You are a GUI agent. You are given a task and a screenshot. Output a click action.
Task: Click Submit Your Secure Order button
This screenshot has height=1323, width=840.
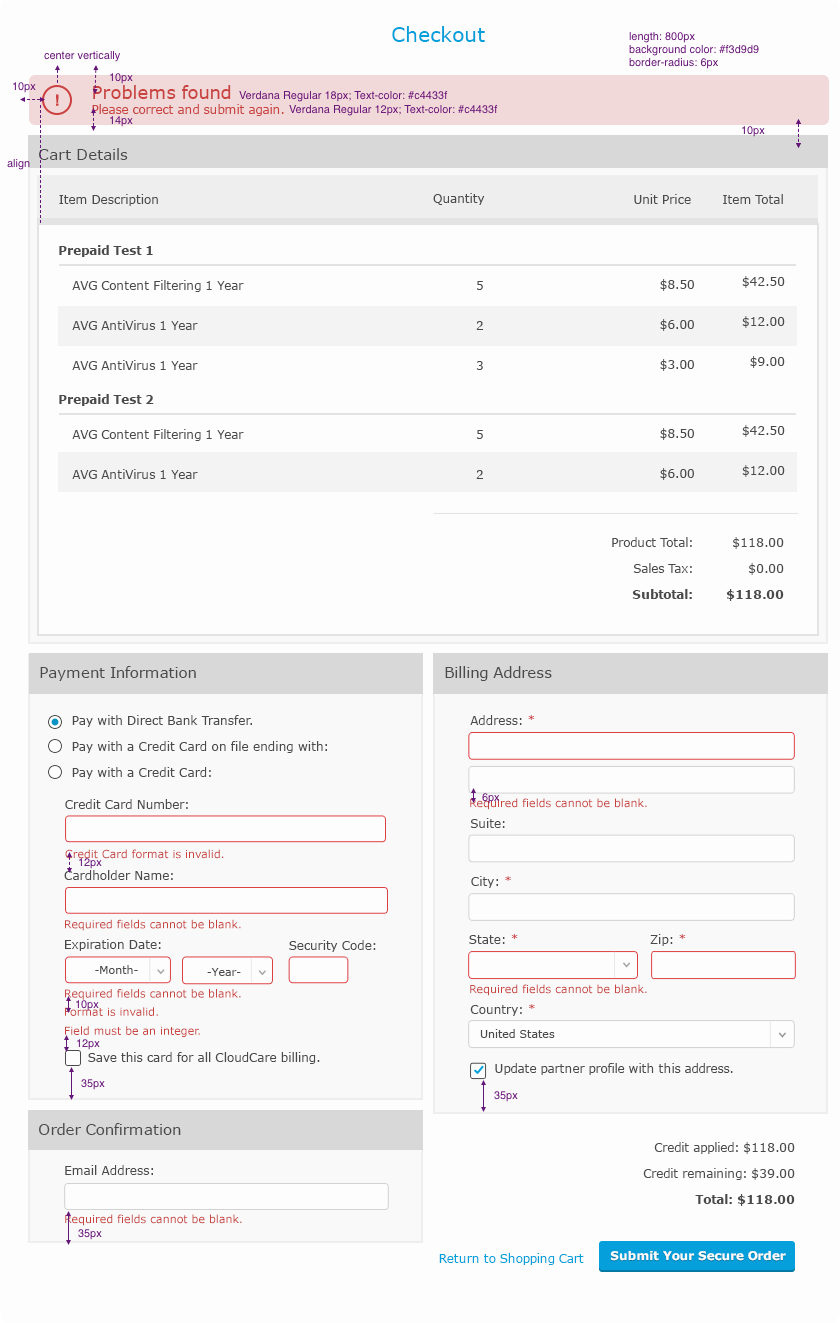point(697,1256)
